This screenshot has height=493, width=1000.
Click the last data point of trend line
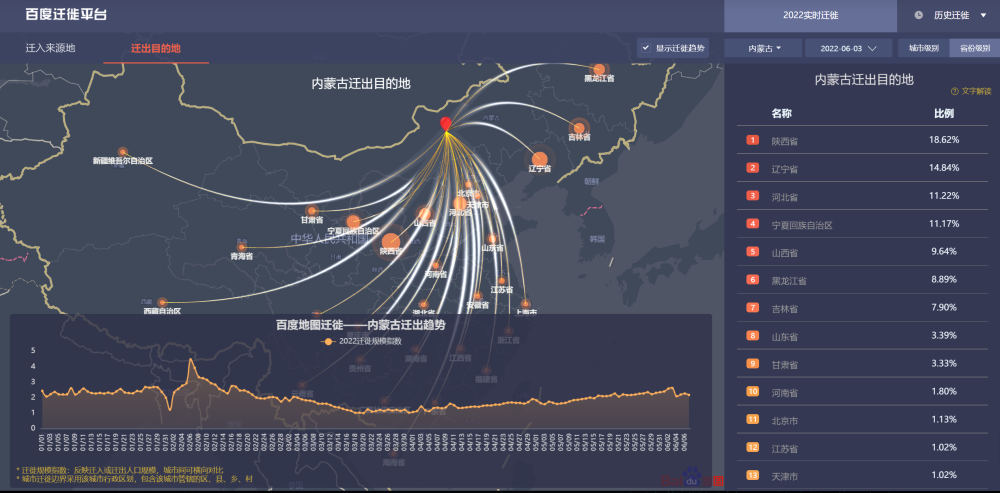pos(689,395)
